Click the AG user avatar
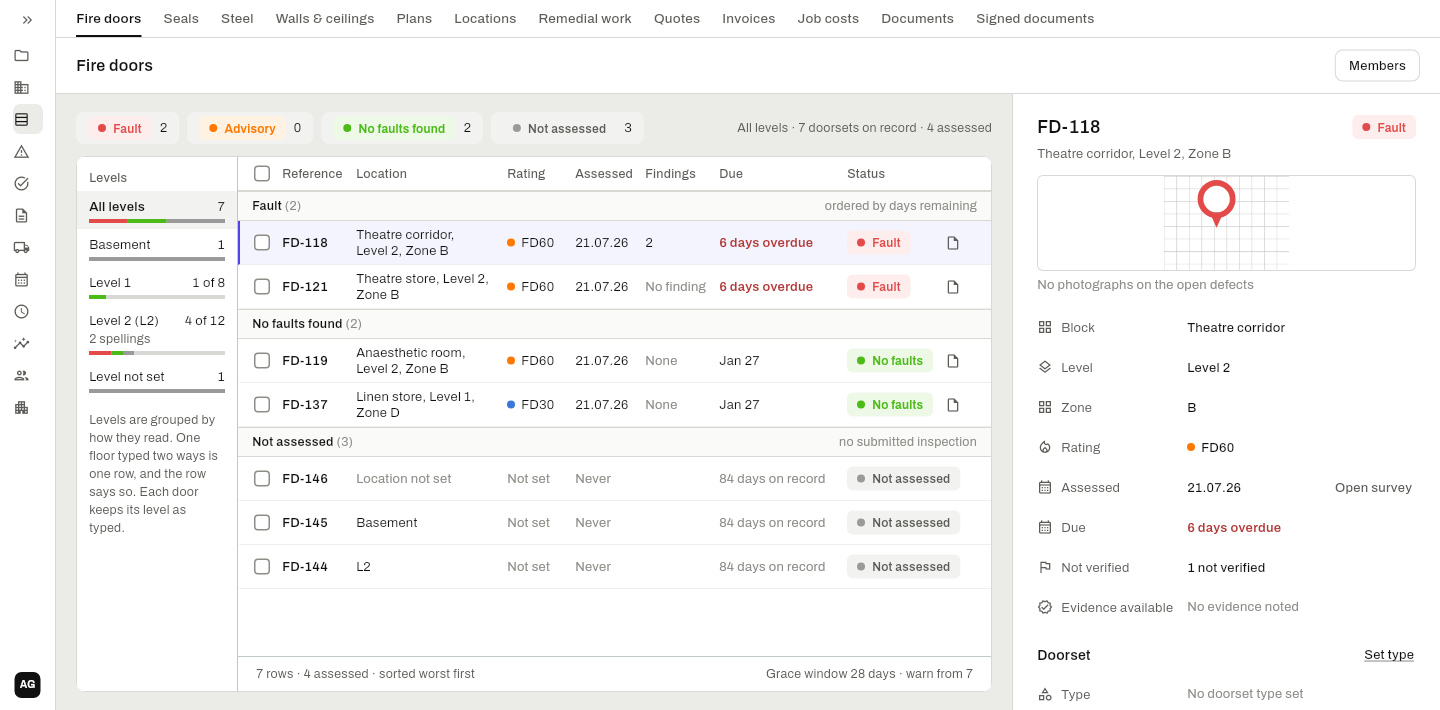The image size is (1440, 710). click(27, 685)
